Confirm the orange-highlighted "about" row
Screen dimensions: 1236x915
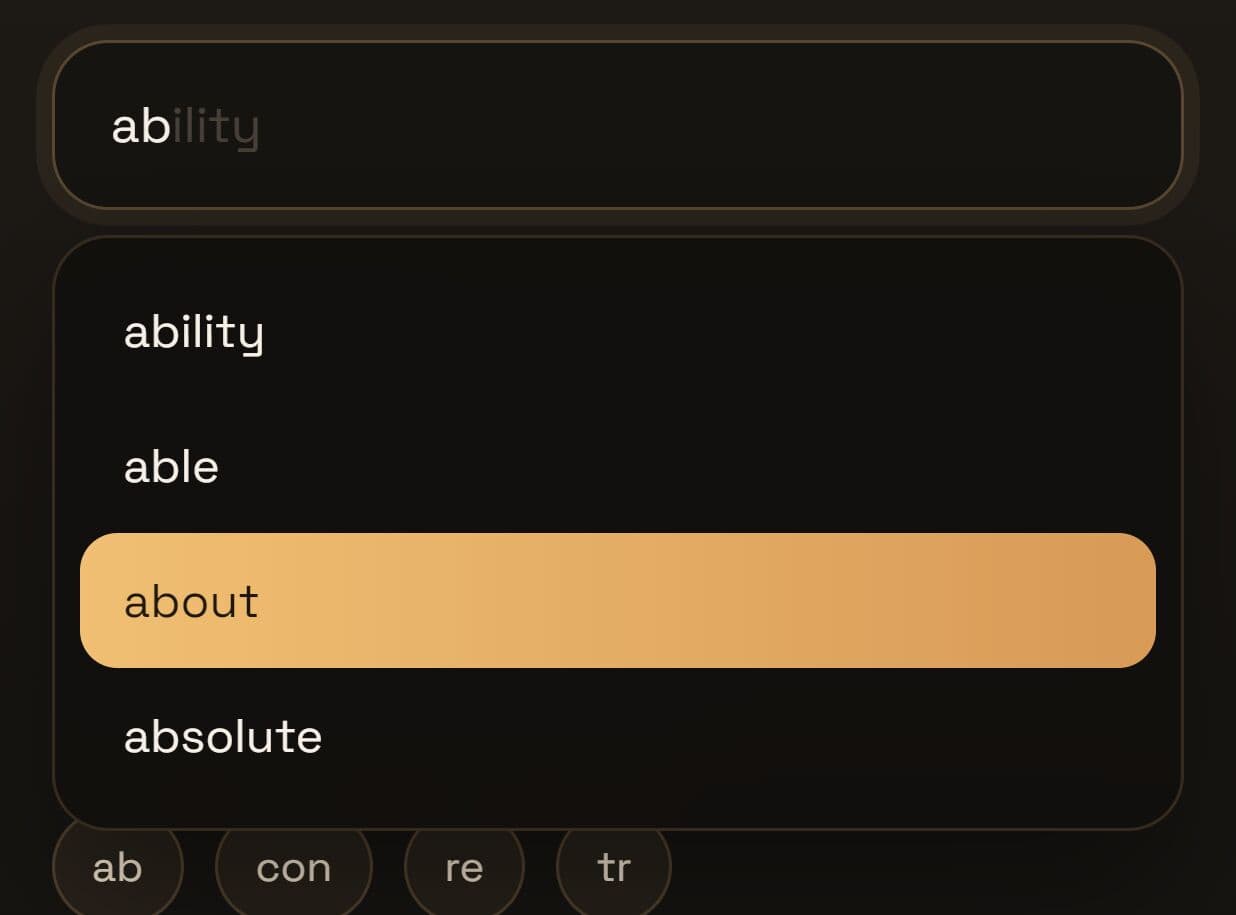click(617, 601)
